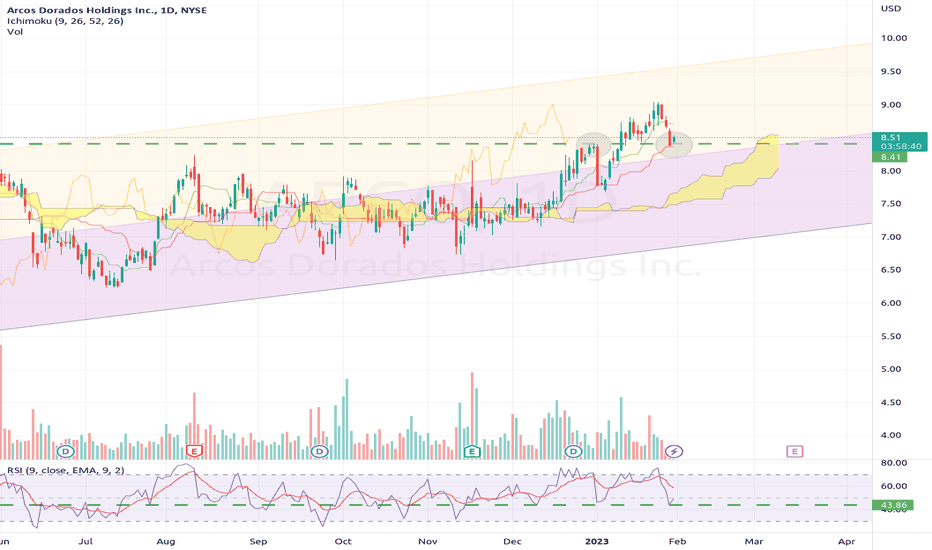
Task: Click the dividend D marker in late December
Action: [x=574, y=452]
